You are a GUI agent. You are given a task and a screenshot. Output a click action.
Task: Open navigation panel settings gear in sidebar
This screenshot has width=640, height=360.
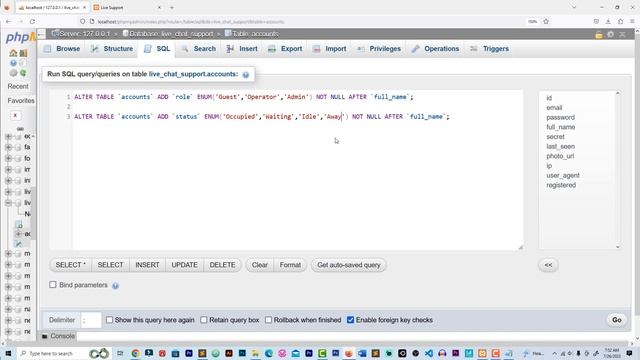point(13,73)
